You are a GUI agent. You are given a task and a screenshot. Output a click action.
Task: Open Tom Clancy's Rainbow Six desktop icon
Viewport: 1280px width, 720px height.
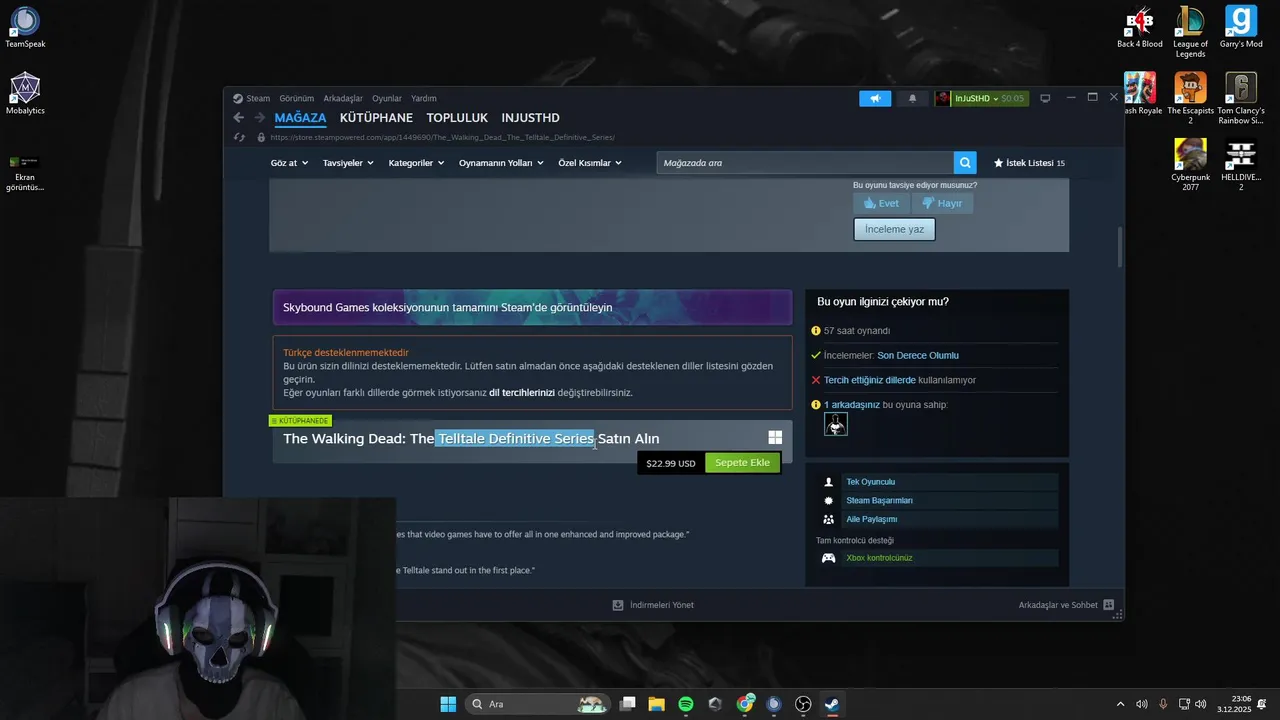tap(1241, 98)
